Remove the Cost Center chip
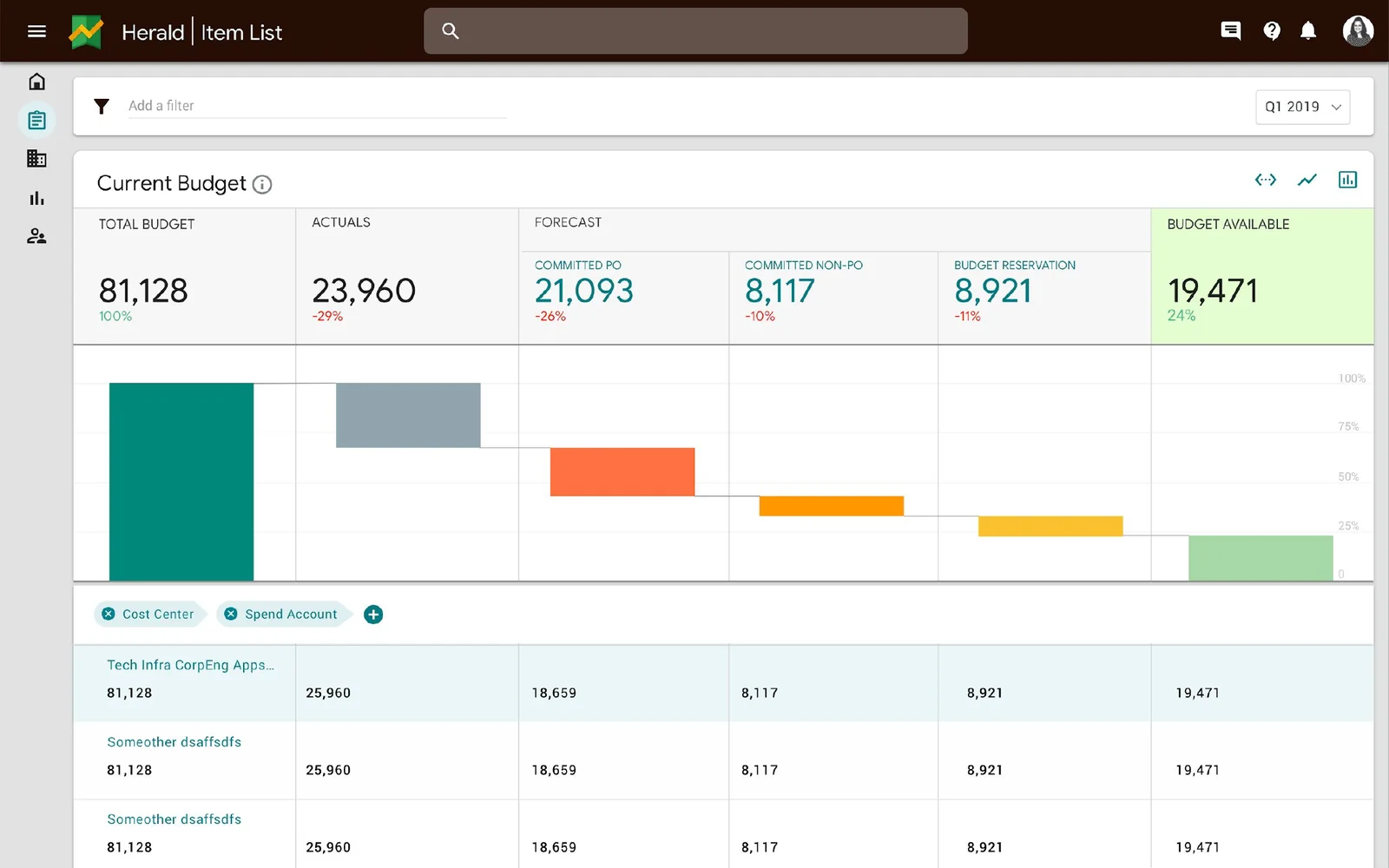Screen dimensions: 1389x868 coord(109,614)
